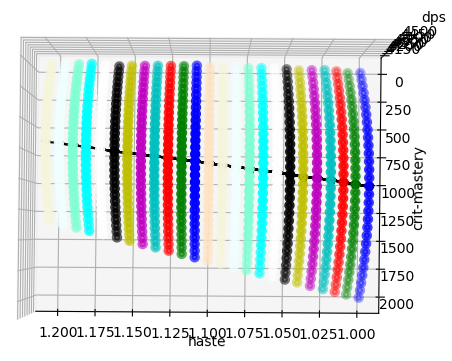Click the 250 crit-mastery tick label
This screenshot has height=361, width=452.
398,110
